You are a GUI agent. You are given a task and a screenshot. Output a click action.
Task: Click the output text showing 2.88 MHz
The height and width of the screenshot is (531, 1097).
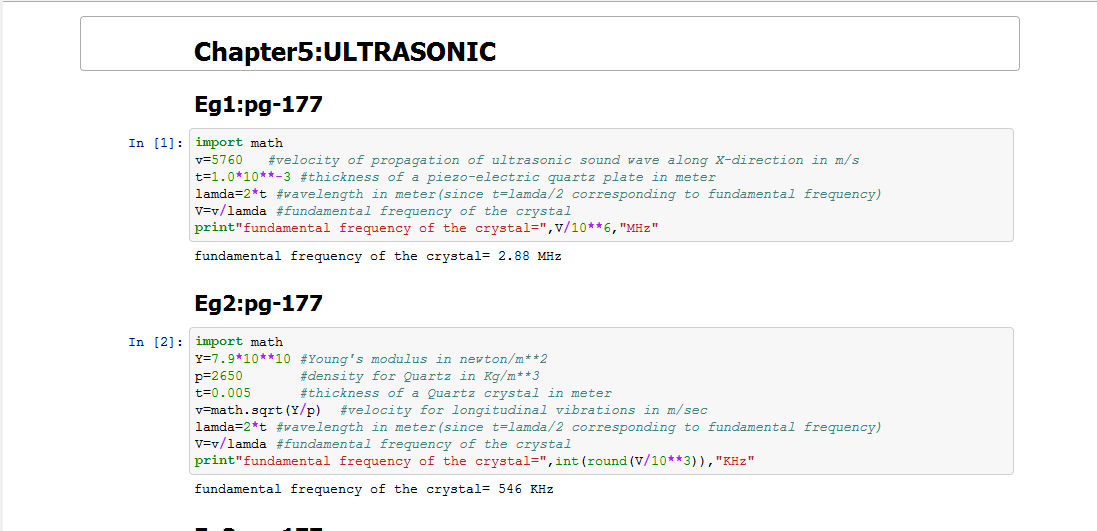[377, 257]
